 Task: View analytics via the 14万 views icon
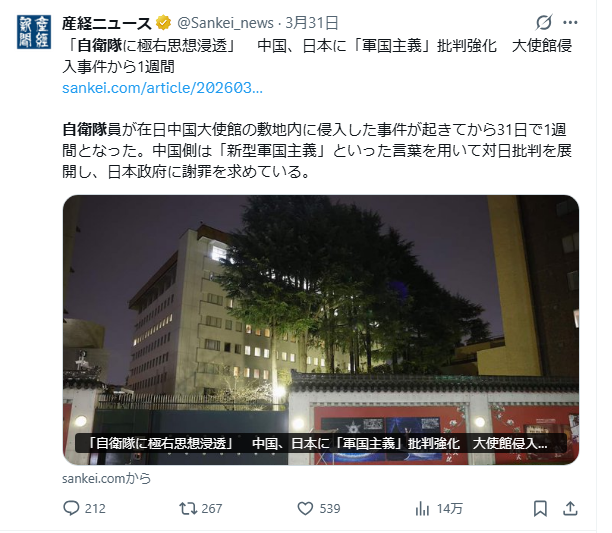[x=422, y=508]
